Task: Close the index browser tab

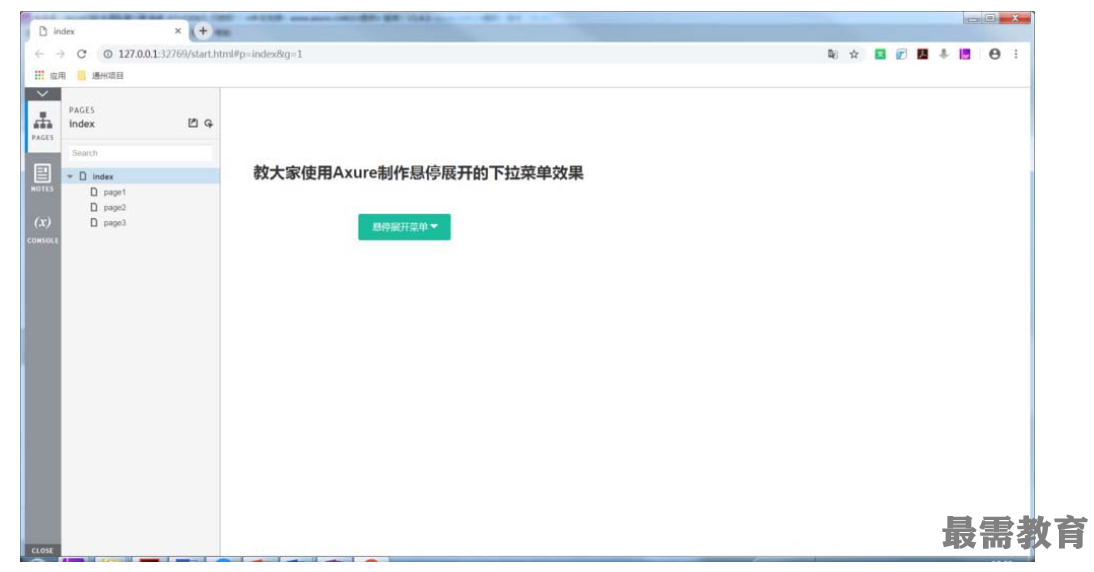Action: [x=177, y=31]
